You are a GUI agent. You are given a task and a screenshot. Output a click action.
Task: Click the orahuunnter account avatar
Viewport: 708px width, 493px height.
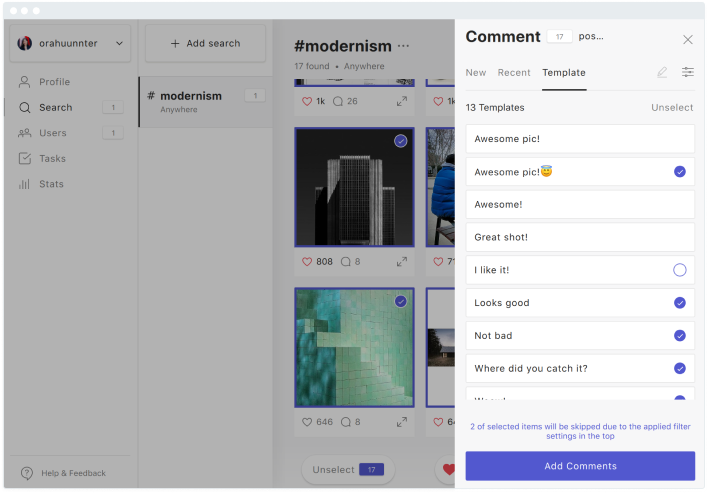point(24,43)
